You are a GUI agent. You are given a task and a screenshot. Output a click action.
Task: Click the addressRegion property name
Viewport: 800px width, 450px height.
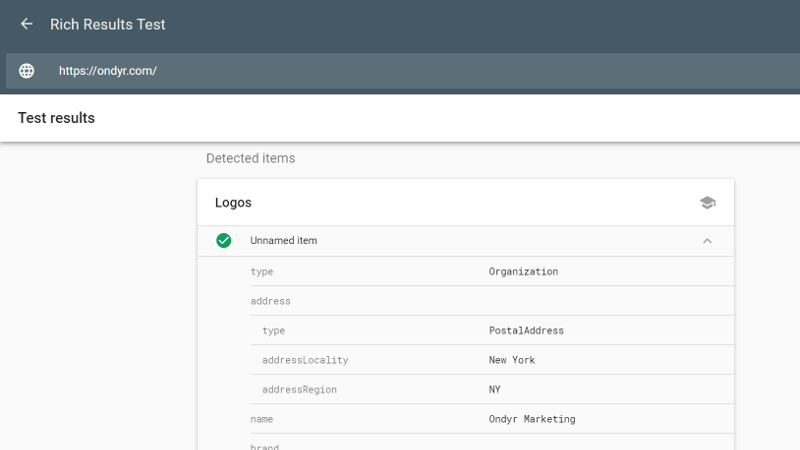(x=299, y=390)
